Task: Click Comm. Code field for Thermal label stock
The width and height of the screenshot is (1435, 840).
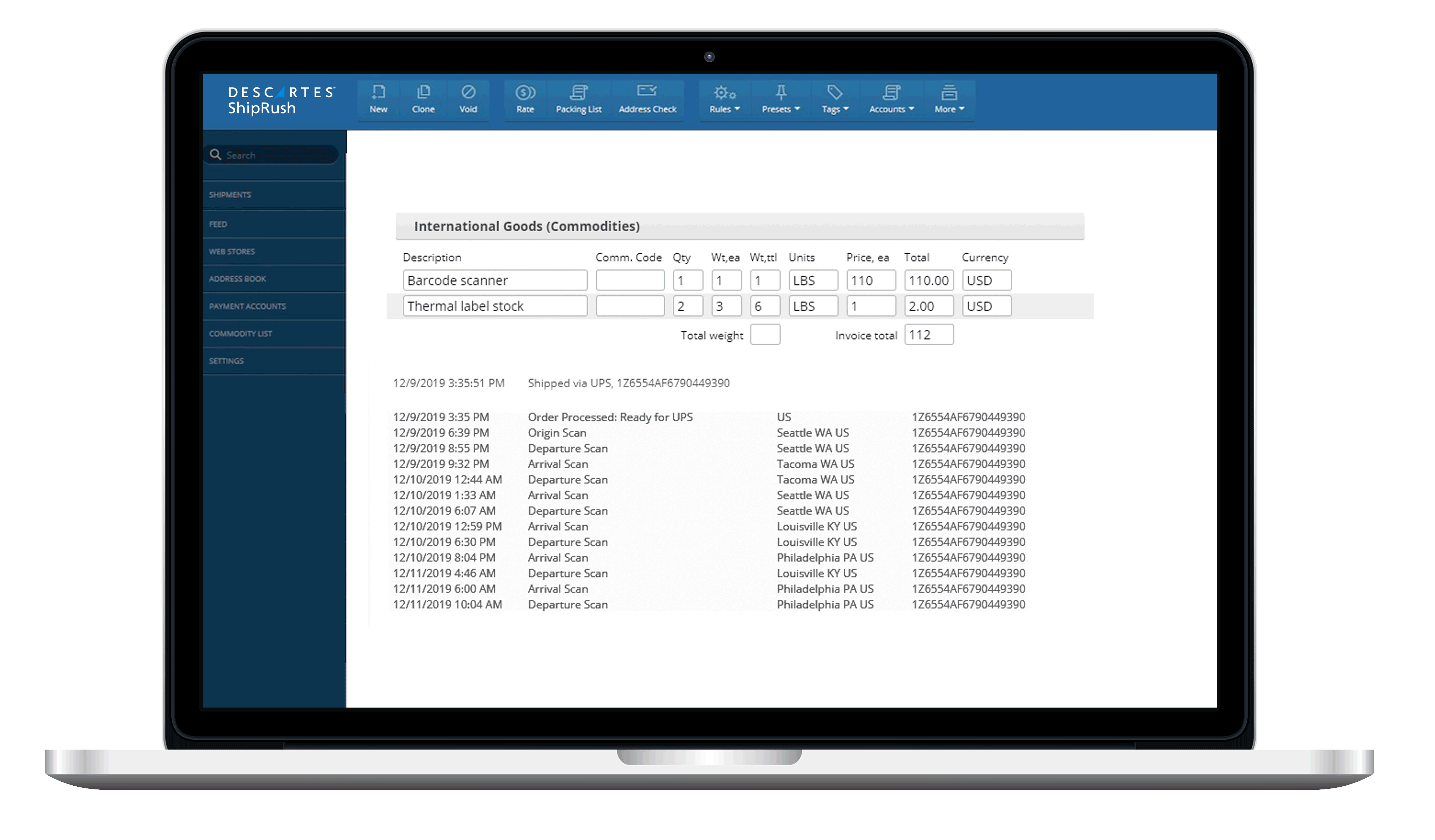Action: tap(630, 306)
